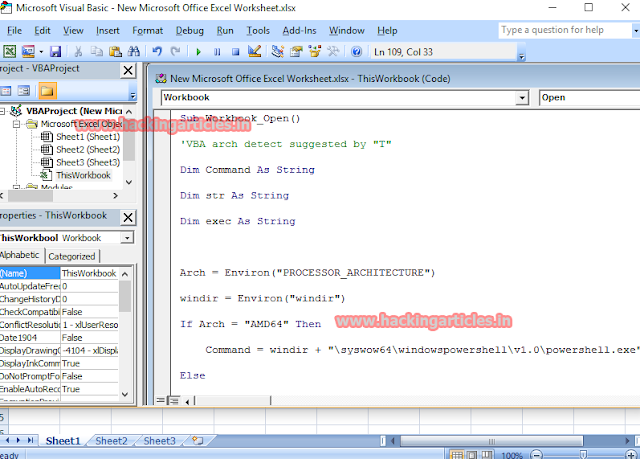Open the ThisWorkbook Workbook properties dropdown

point(127,238)
